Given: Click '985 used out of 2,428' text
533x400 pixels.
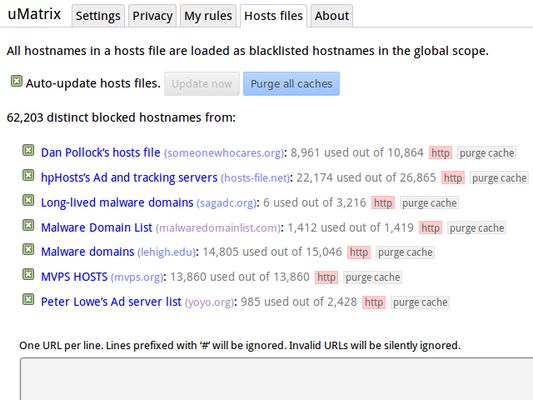Looking at the screenshot, I should pyautogui.click(x=299, y=302).
